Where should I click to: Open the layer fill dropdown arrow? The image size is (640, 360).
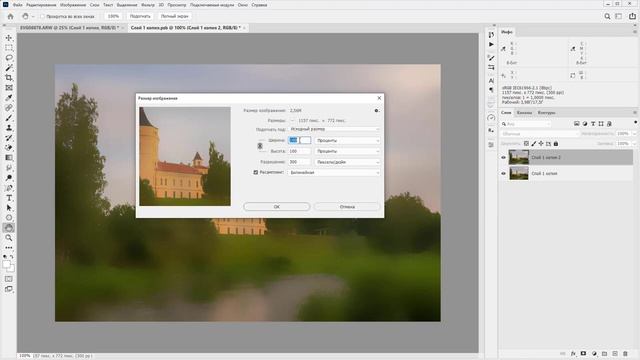(x=634, y=144)
